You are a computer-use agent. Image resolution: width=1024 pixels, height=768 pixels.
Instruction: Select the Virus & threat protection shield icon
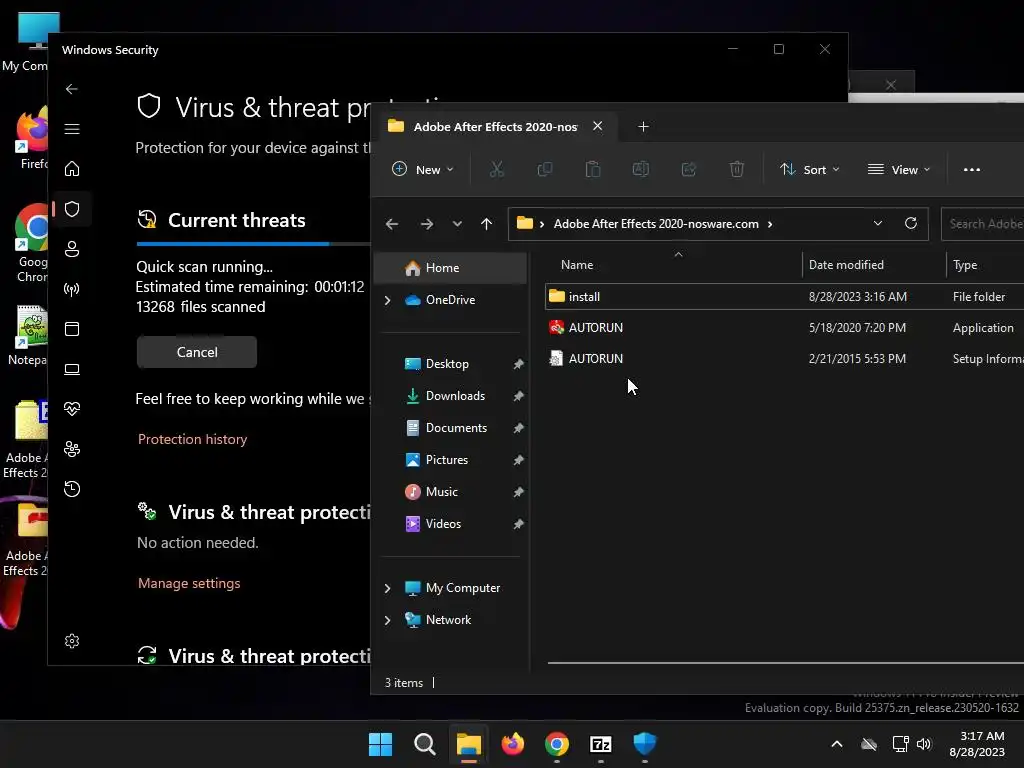[x=72, y=209]
